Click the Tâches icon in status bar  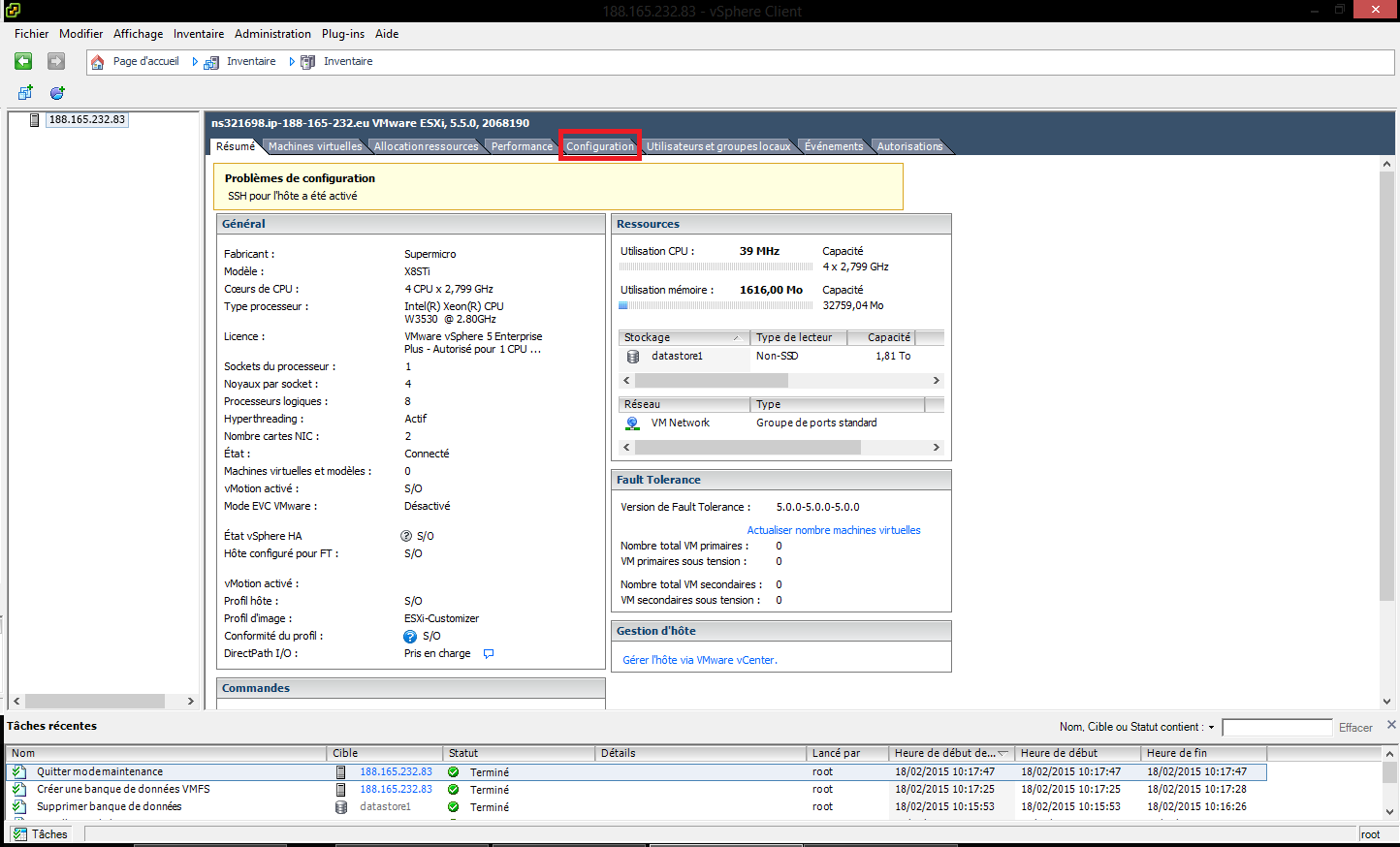click(x=19, y=833)
